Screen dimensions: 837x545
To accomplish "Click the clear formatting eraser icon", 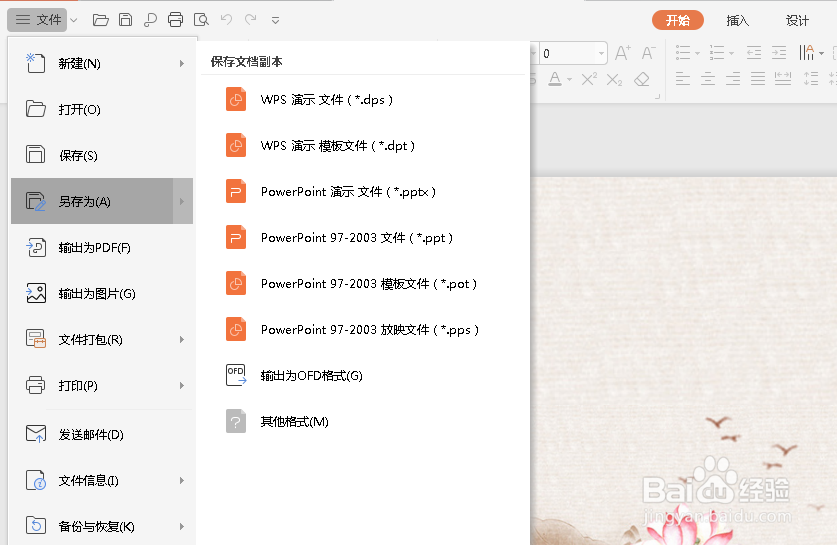I will (x=642, y=79).
